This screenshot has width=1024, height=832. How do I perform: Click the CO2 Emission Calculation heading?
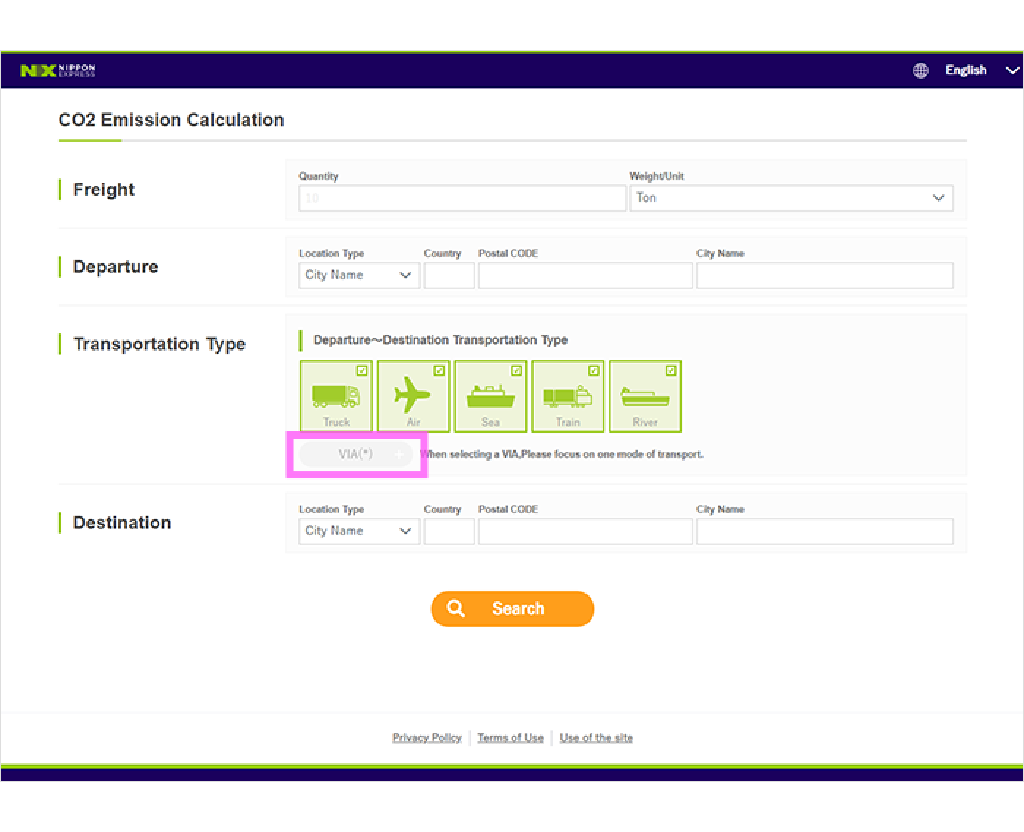tap(172, 120)
